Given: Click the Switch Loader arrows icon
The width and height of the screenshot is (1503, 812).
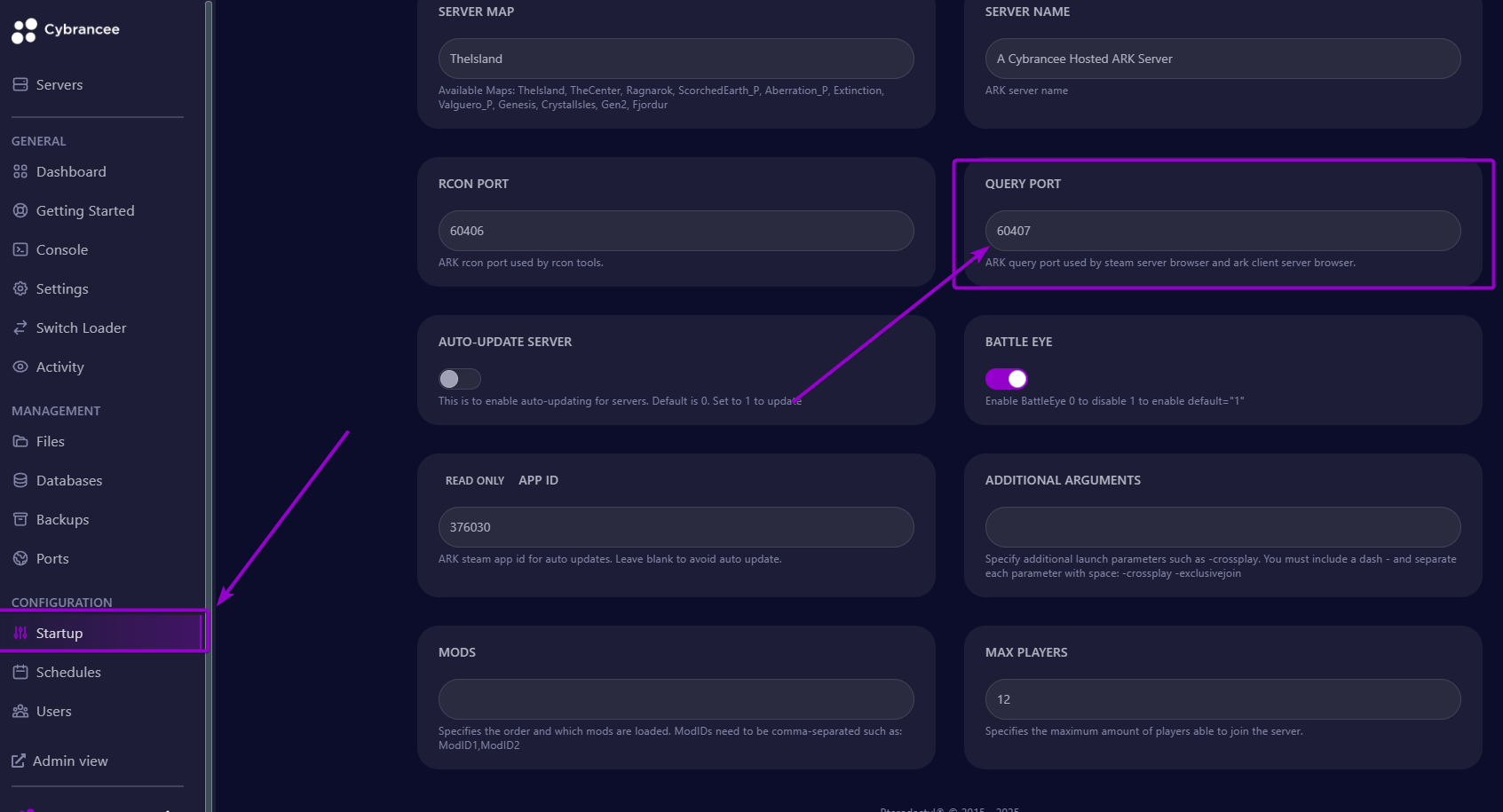Looking at the screenshot, I should pos(20,327).
